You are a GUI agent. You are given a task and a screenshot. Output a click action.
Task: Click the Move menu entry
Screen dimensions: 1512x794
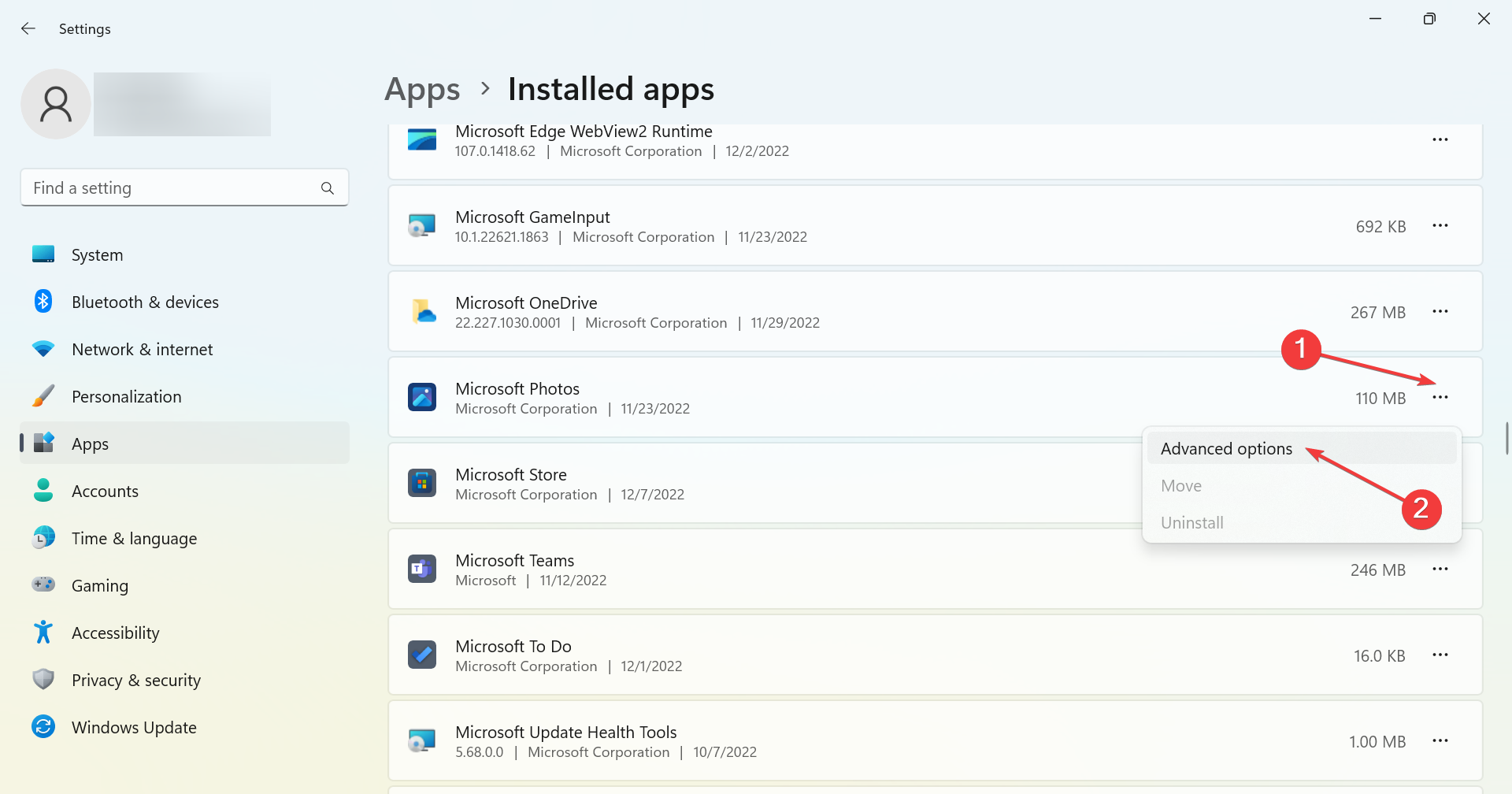tap(1302, 485)
